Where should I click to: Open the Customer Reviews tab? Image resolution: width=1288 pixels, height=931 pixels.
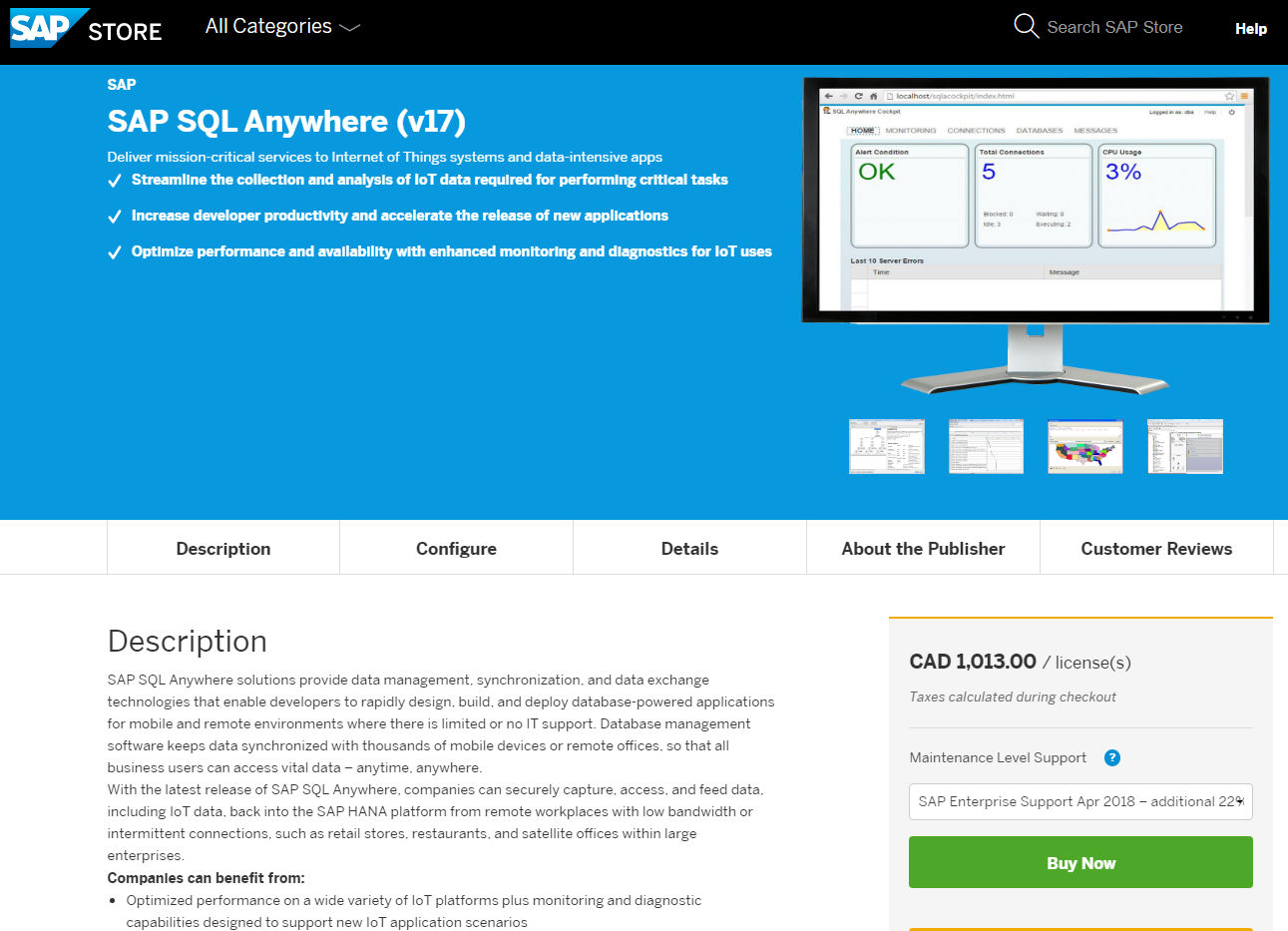[x=1156, y=548]
